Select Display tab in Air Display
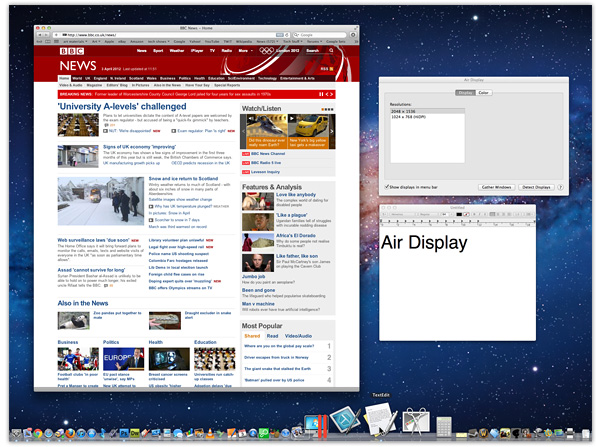 tap(465, 92)
